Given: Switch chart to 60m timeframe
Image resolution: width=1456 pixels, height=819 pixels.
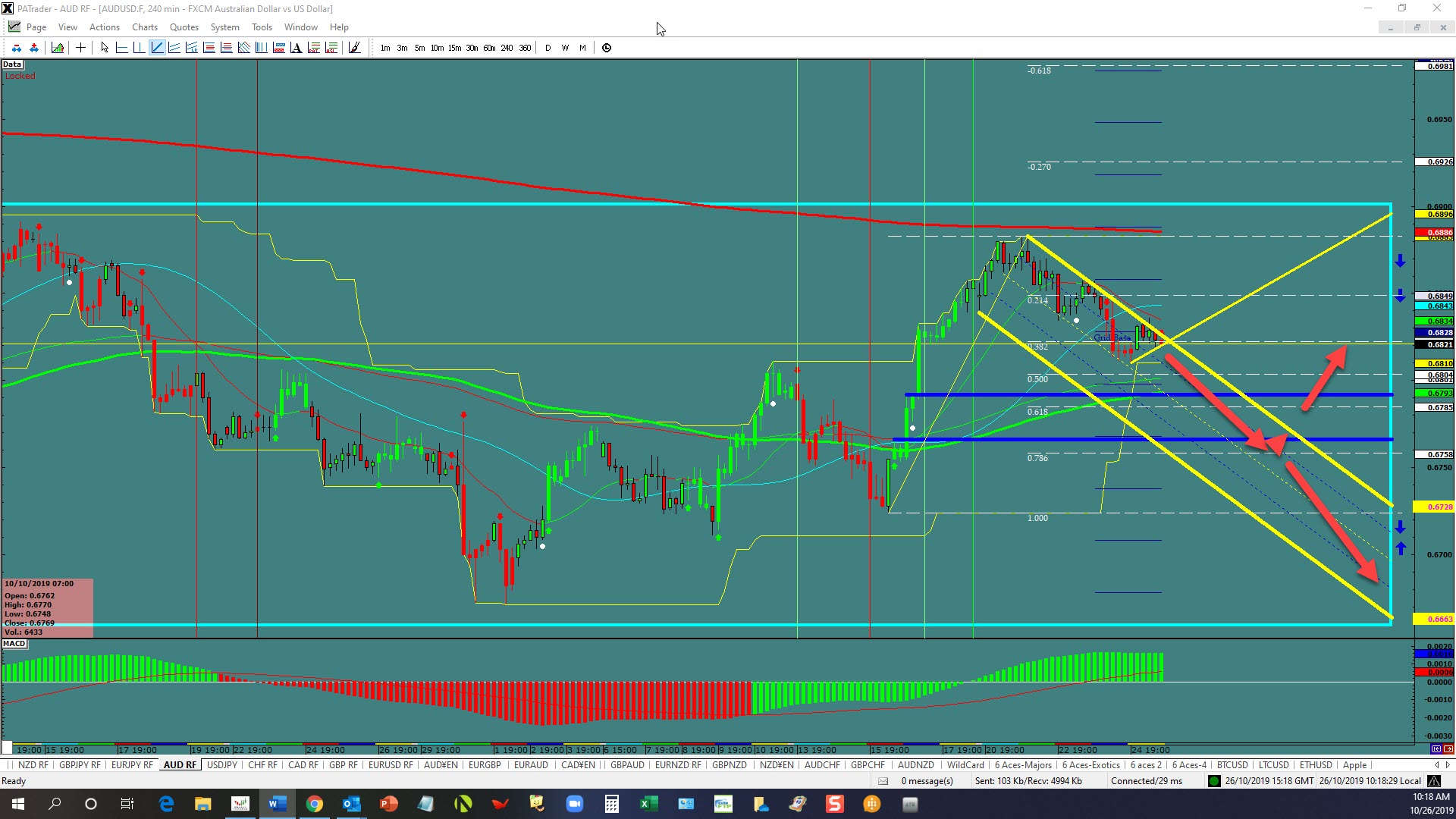Looking at the screenshot, I should point(489,48).
